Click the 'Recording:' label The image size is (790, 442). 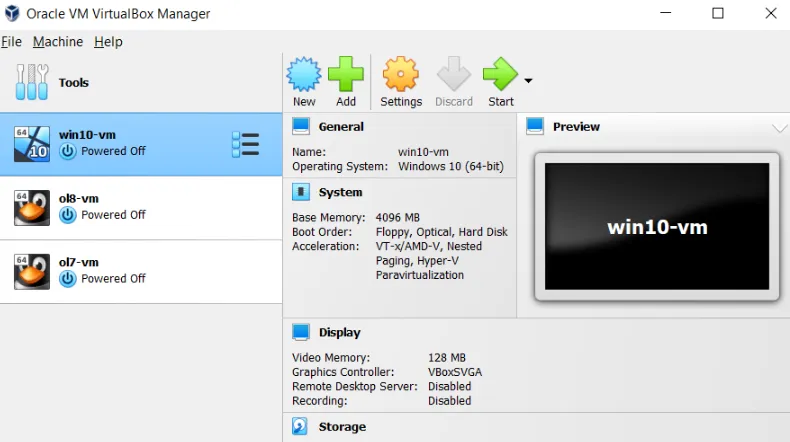coord(320,401)
